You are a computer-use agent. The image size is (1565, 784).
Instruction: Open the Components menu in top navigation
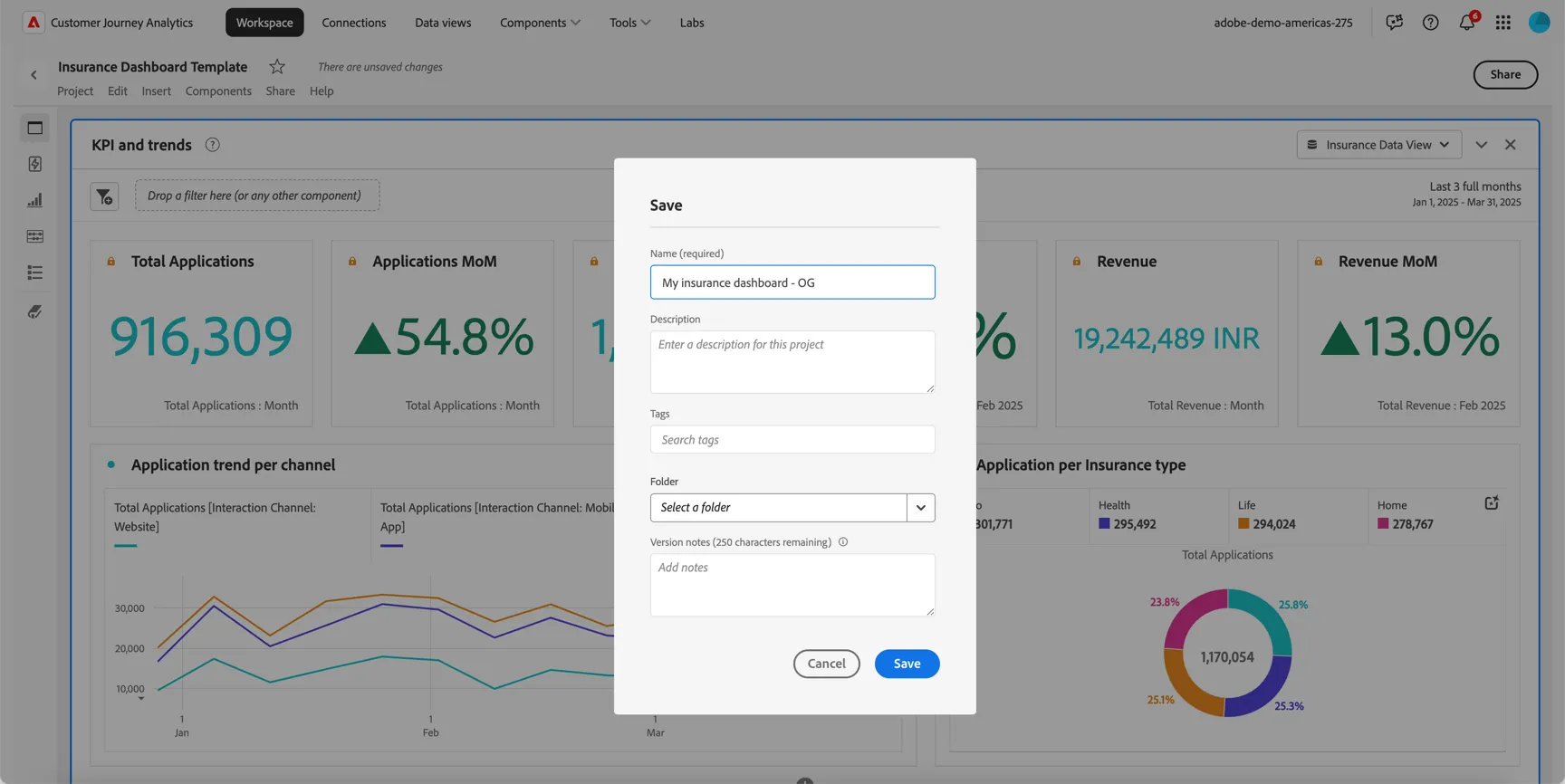540,23
